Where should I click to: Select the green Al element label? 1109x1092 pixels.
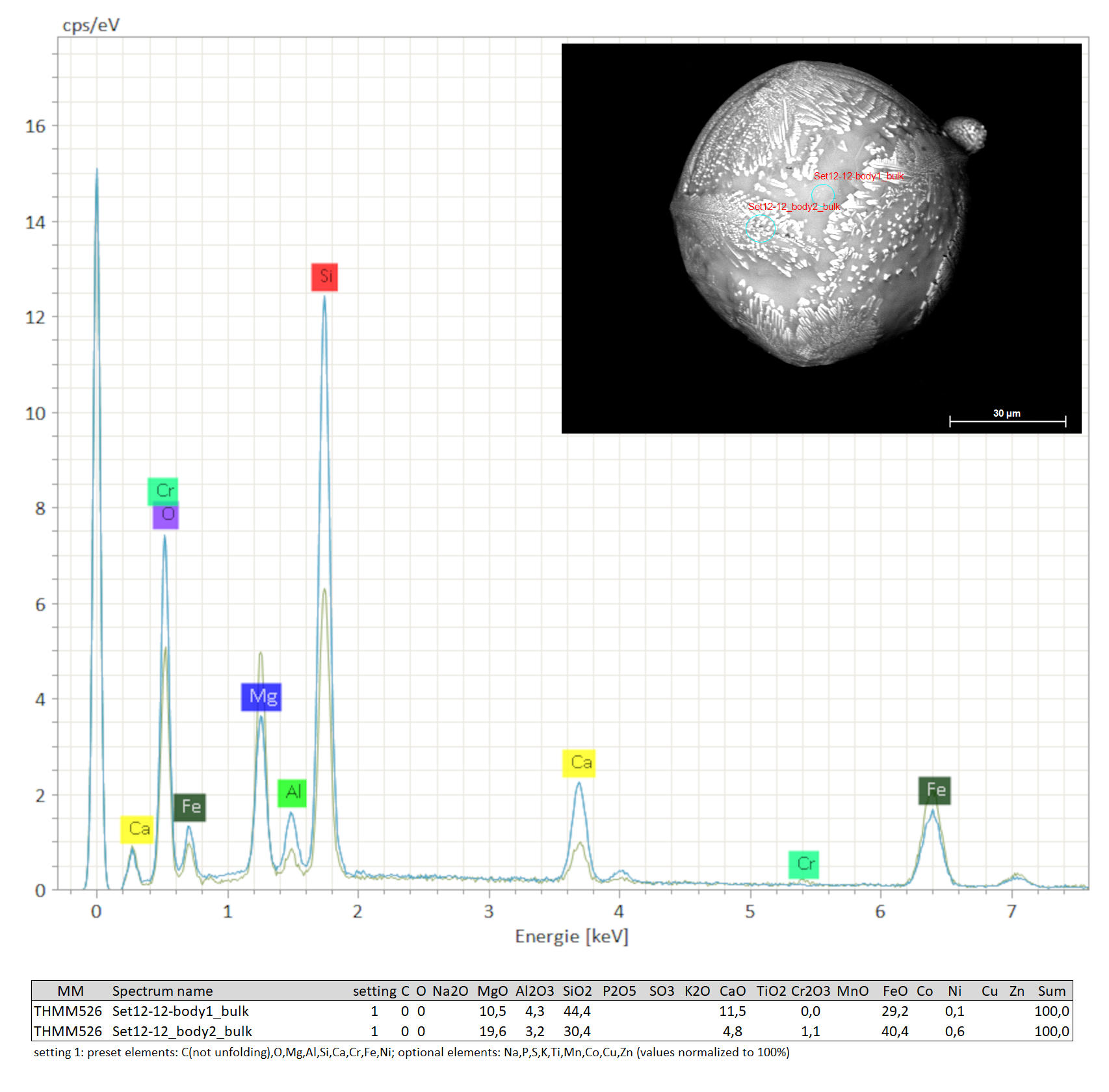(292, 792)
